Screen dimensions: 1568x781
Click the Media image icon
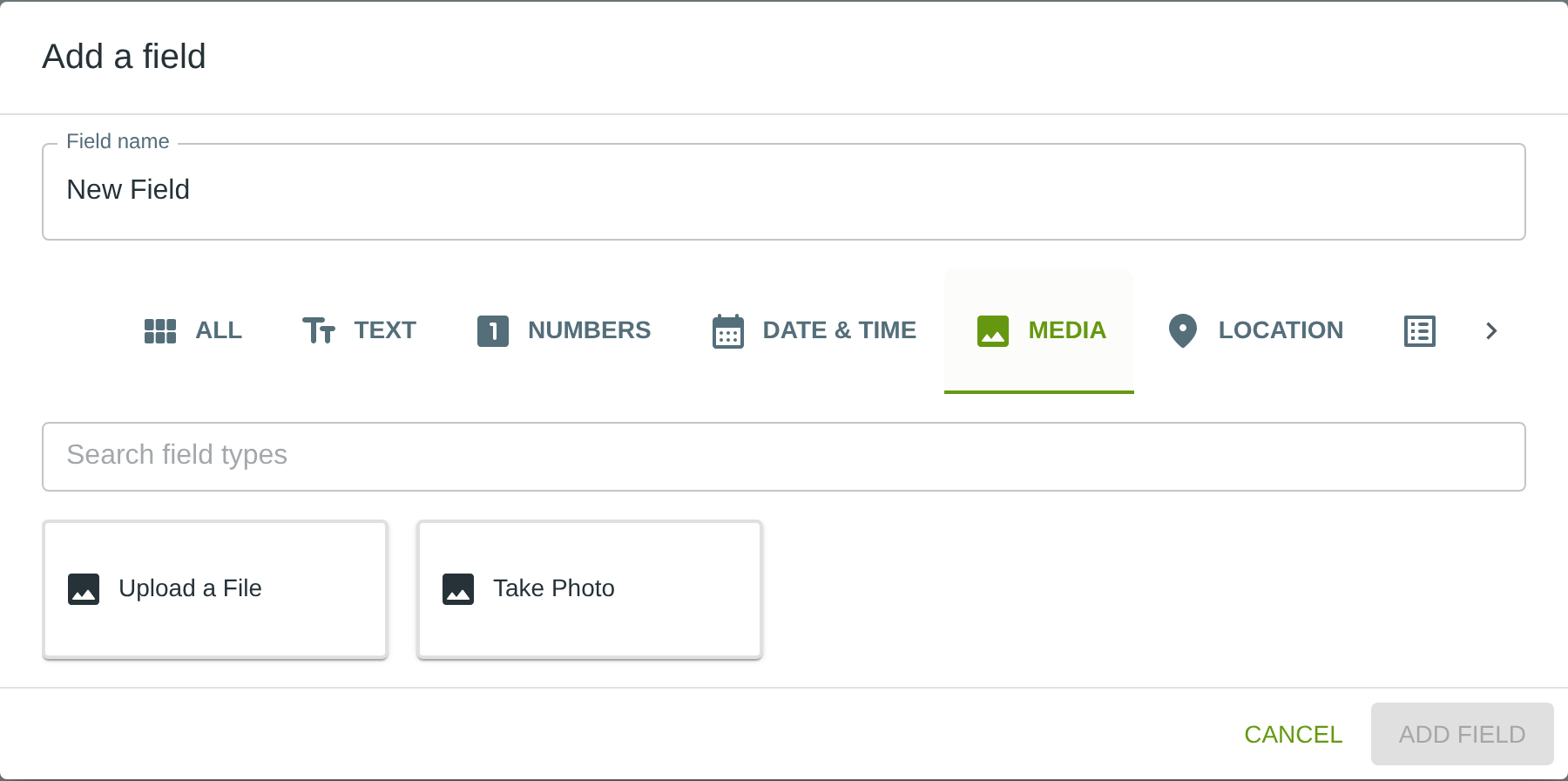993,331
